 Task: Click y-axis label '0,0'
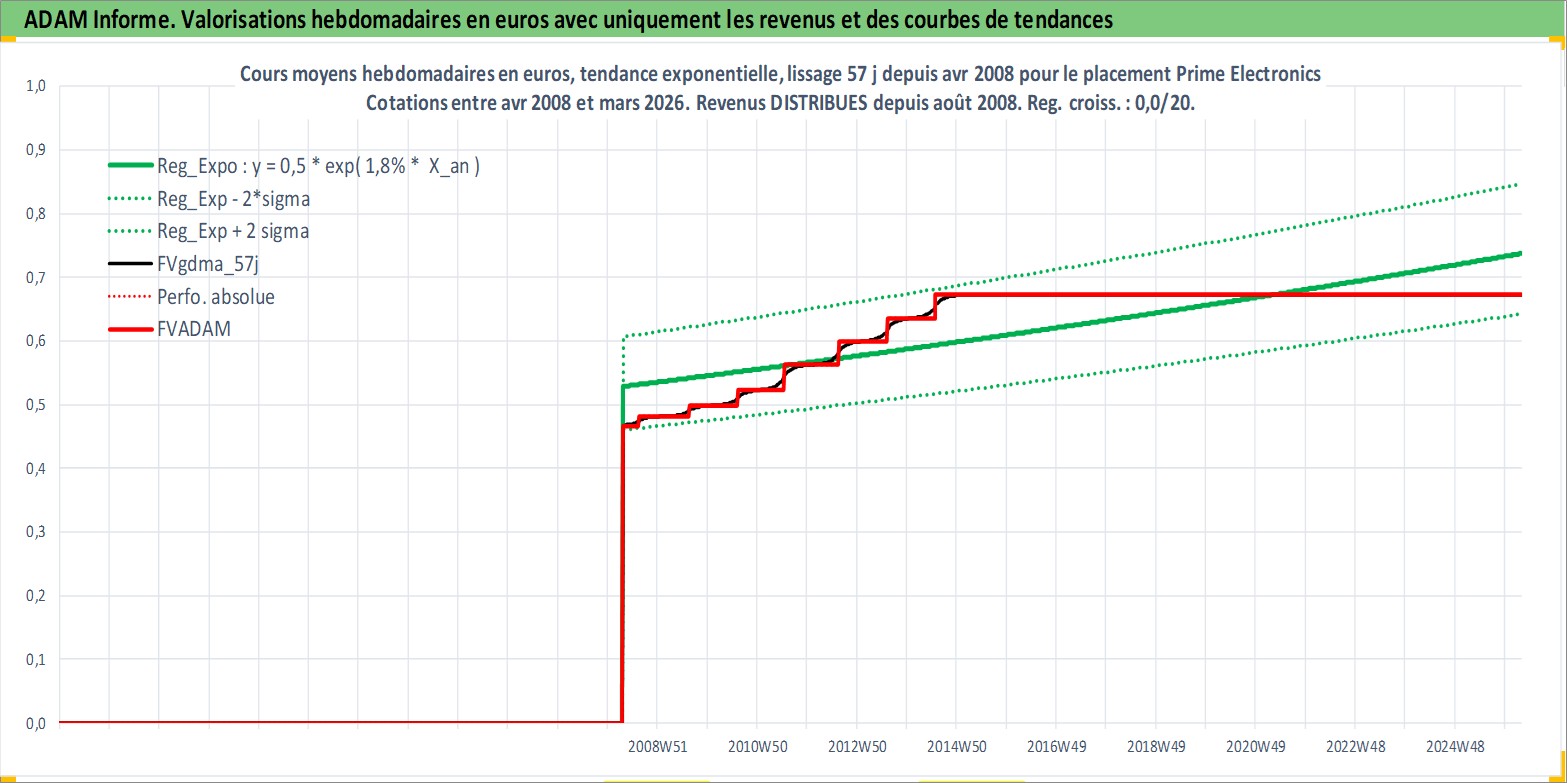[x=37, y=723]
